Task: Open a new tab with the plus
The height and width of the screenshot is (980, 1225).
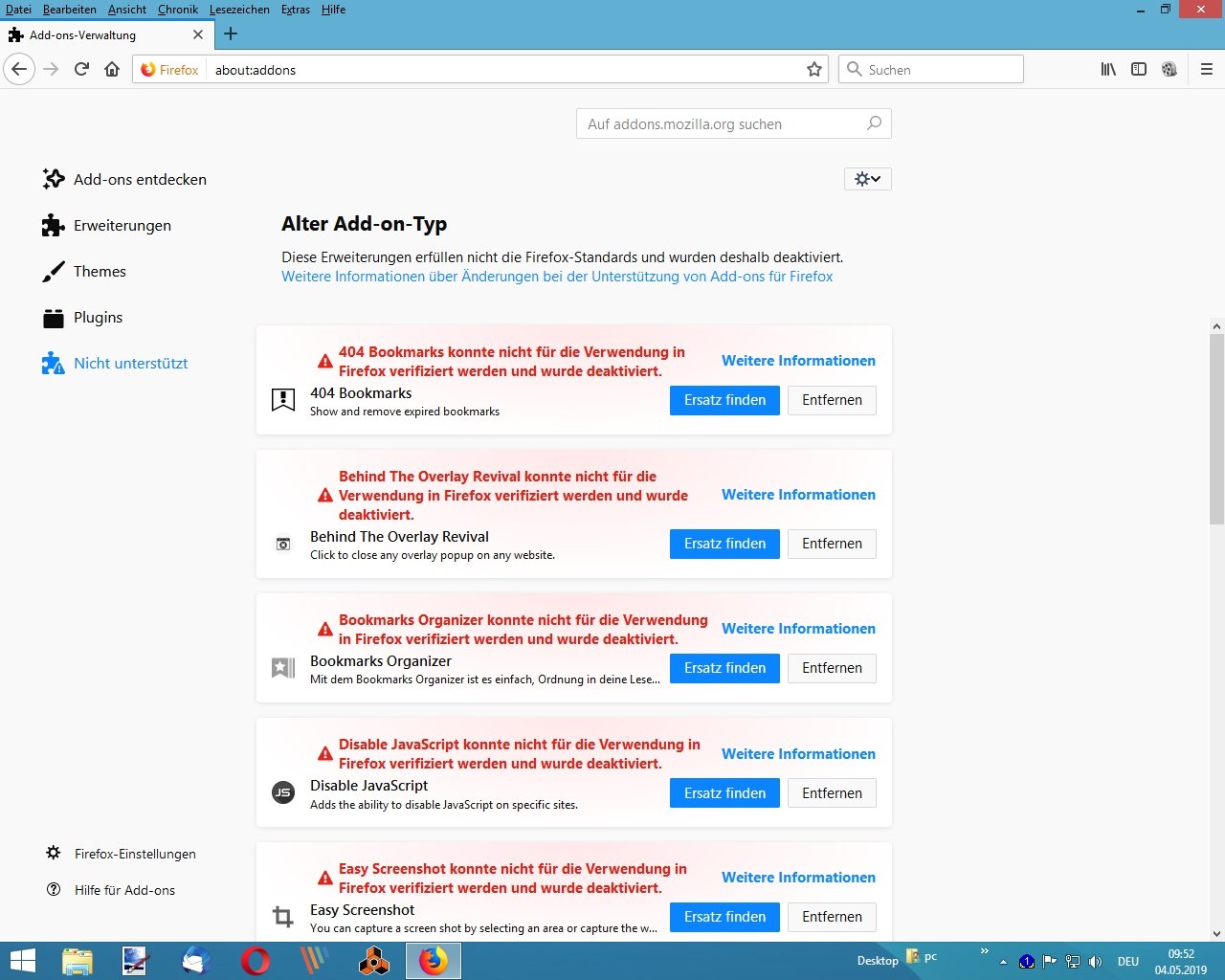Action: (x=231, y=34)
